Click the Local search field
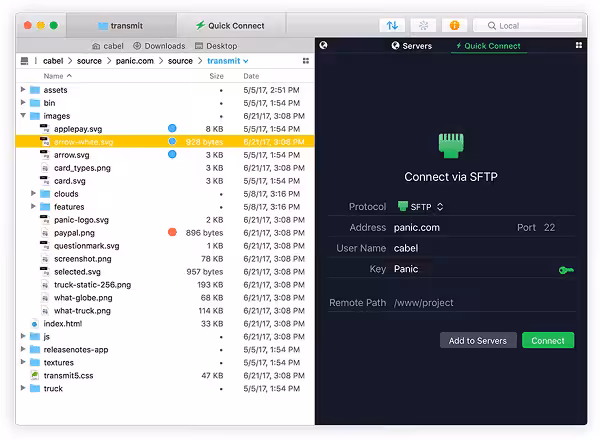 tap(528, 26)
